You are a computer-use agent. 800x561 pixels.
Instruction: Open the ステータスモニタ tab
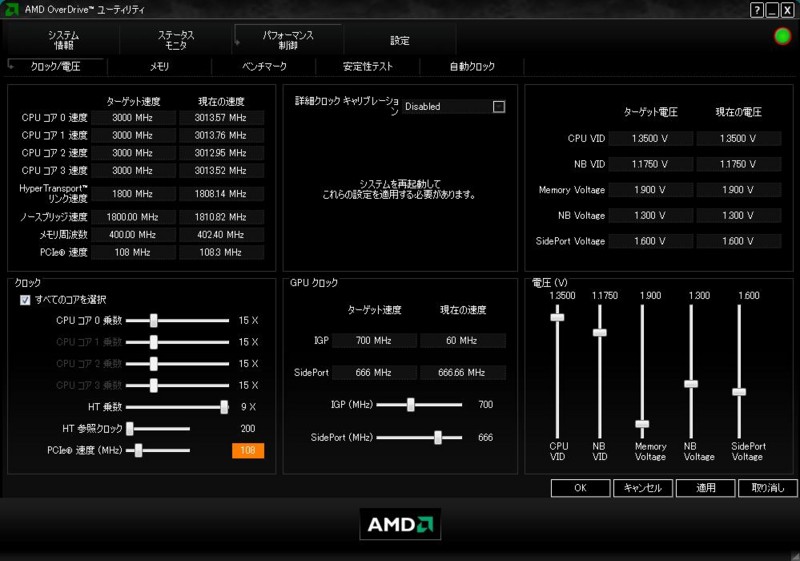coord(176,40)
